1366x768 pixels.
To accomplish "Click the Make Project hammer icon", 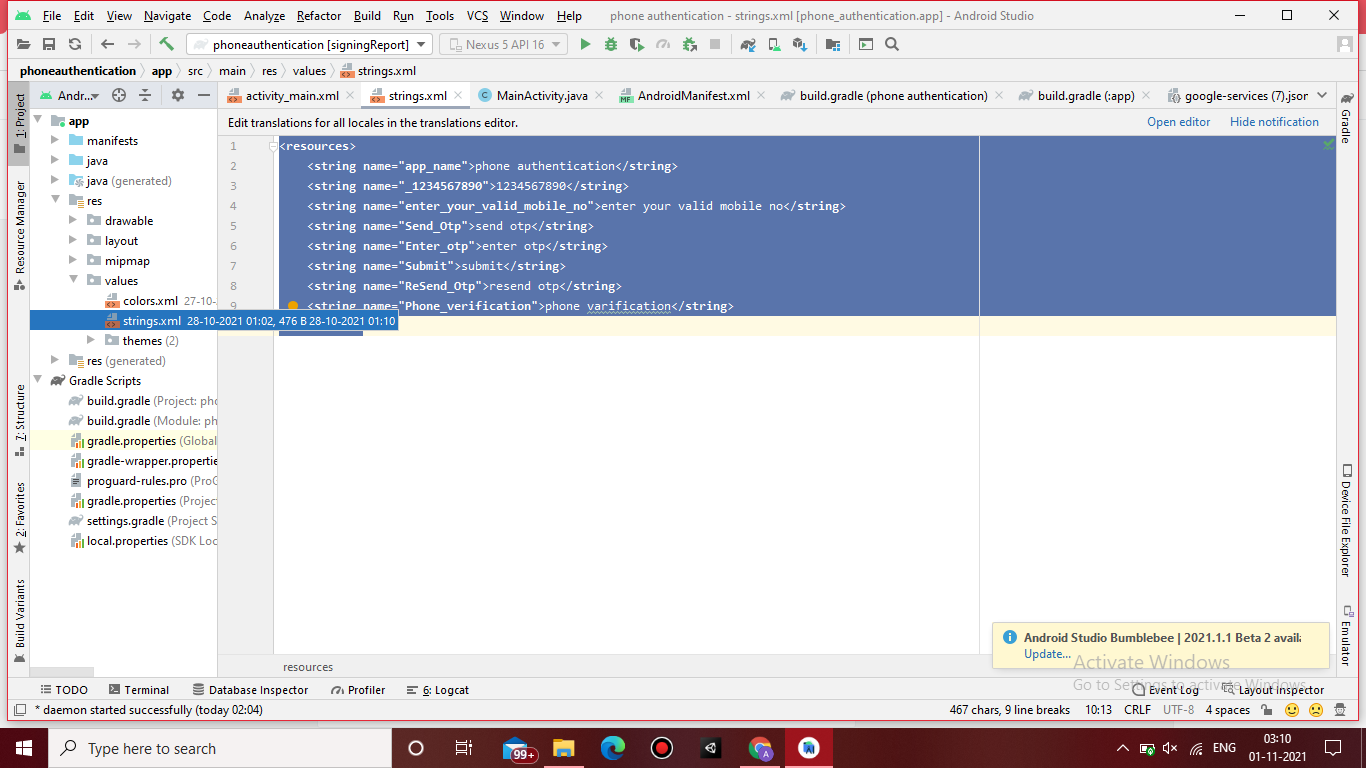I will click(167, 44).
